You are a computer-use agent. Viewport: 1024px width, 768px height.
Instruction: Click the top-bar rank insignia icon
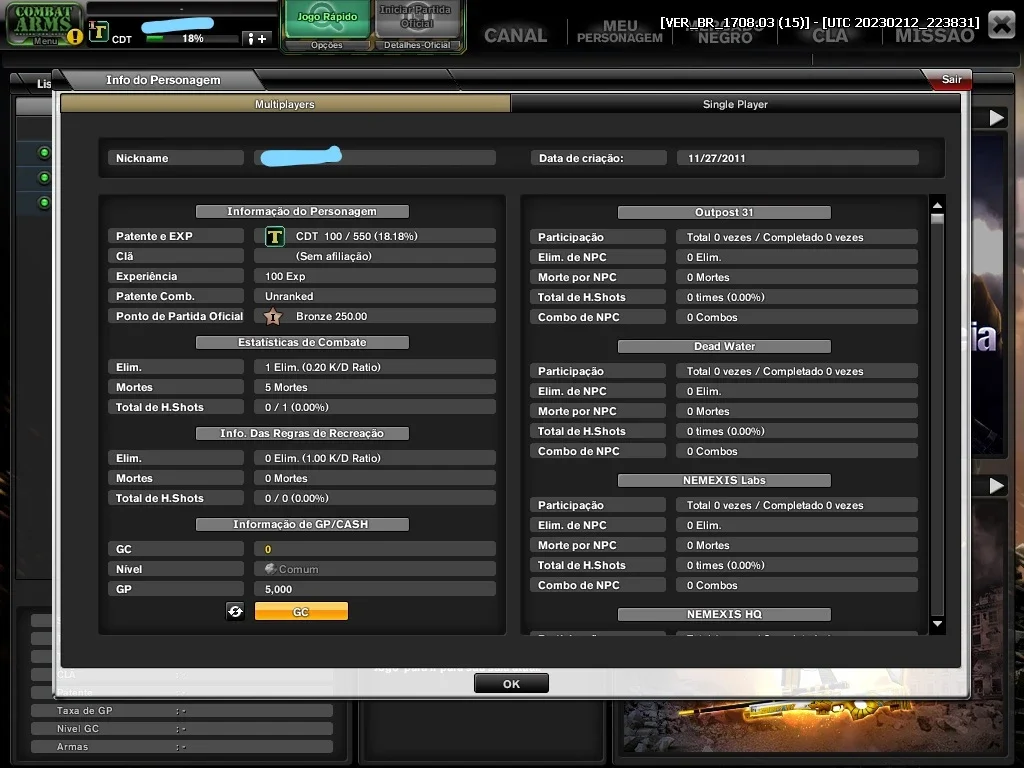98,31
